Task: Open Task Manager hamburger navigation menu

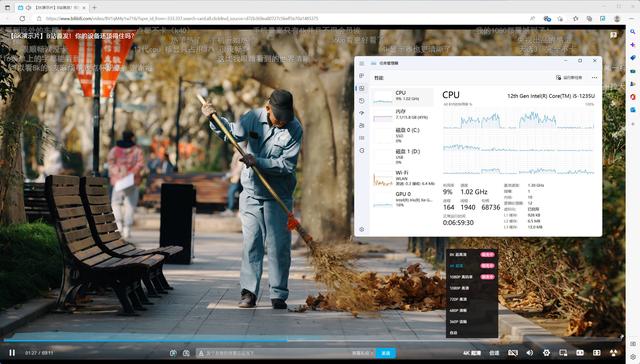Action: 362,63
